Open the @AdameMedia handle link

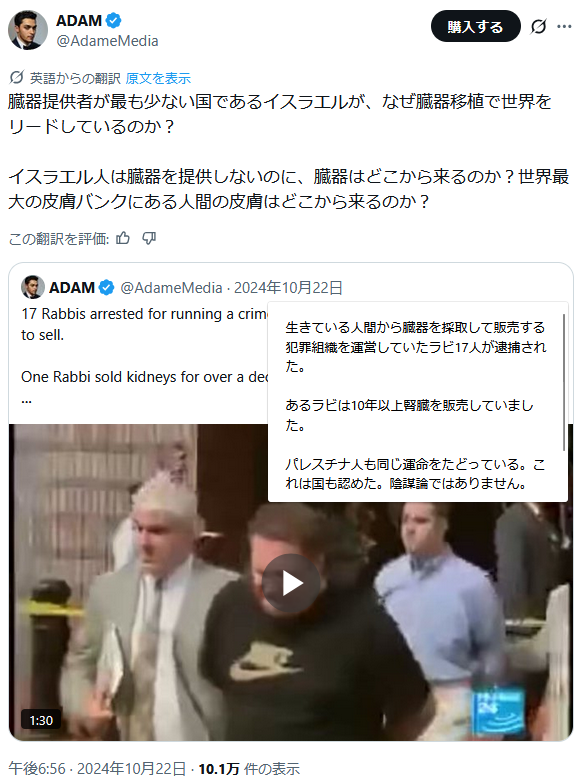108,41
